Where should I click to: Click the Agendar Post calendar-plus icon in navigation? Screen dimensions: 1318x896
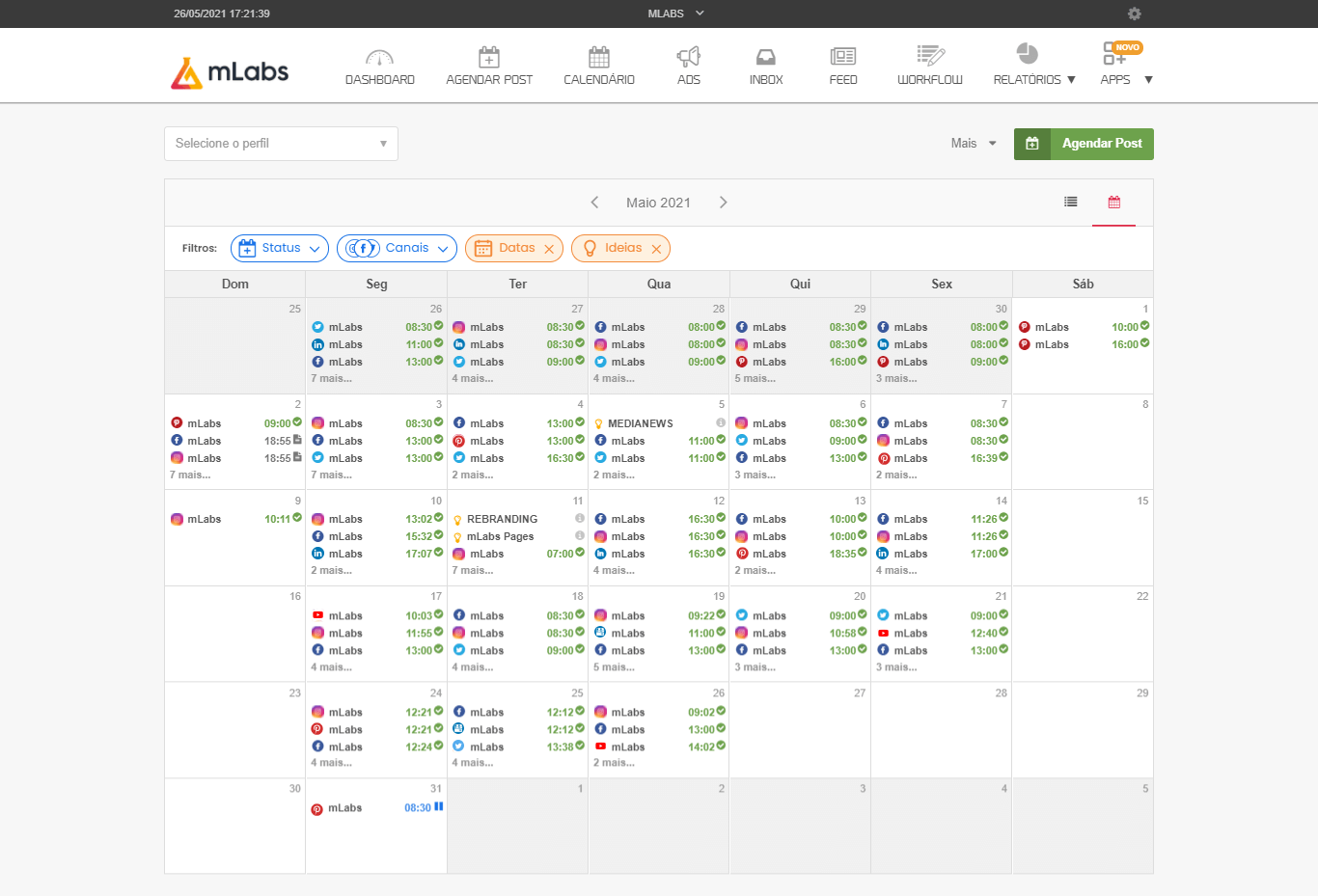click(489, 57)
